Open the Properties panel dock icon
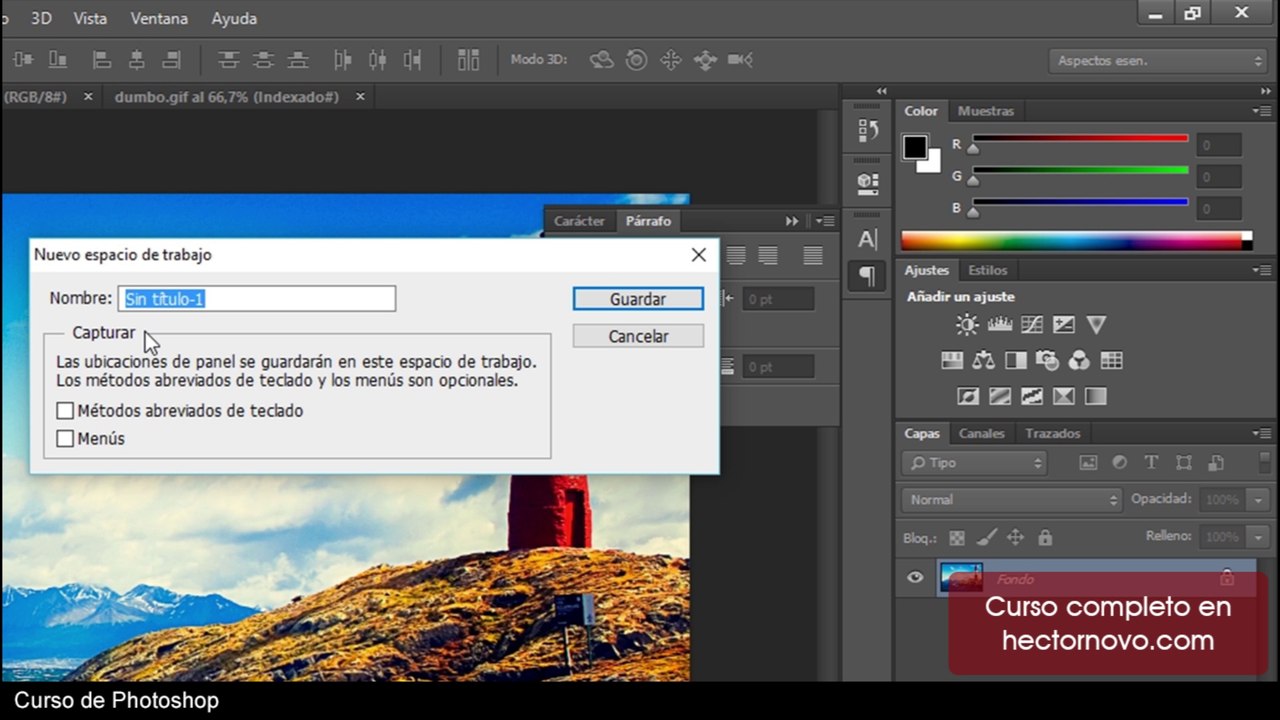1280x720 pixels. [868, 183]
